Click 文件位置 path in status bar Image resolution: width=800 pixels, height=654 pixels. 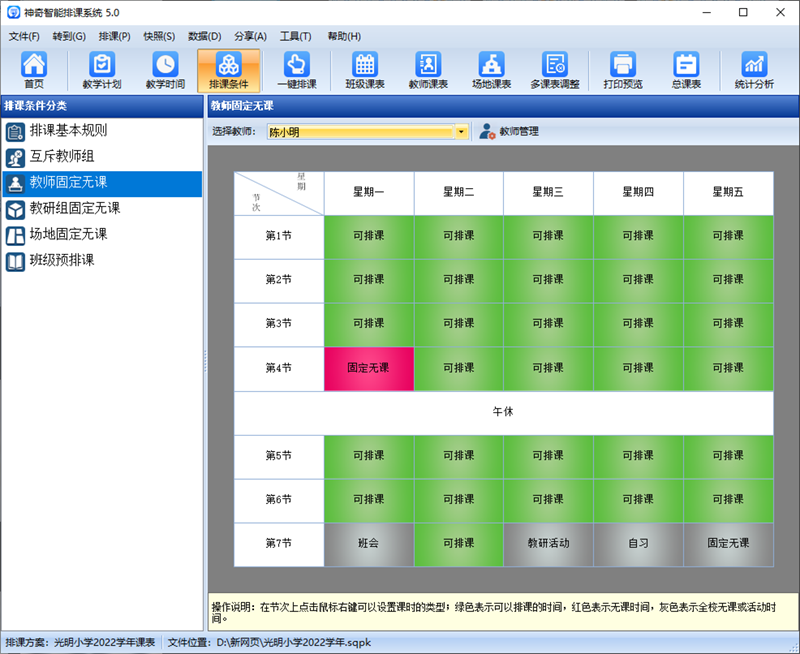point(269,643)
